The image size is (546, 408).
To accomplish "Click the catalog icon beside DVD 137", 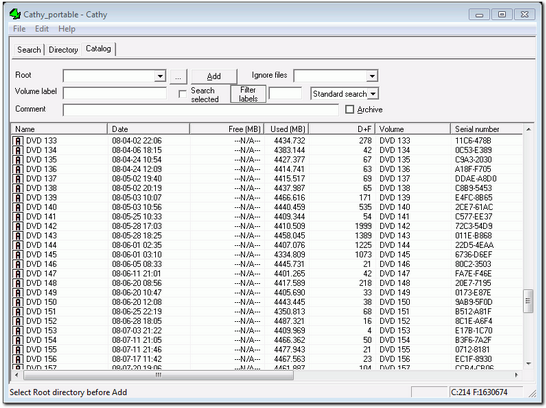I will (18, 179).
